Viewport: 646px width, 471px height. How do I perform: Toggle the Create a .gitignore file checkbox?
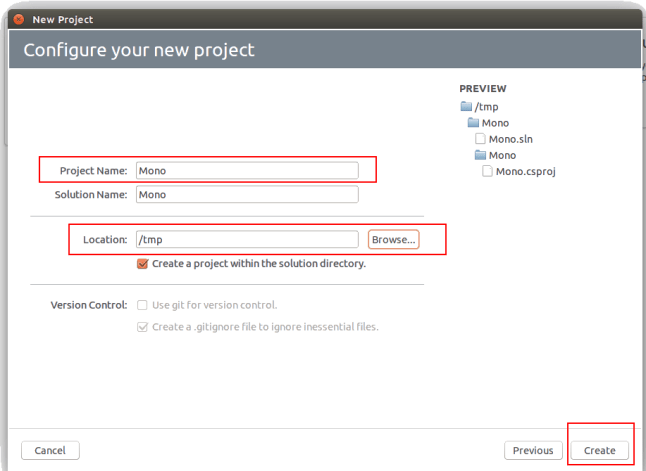(143, 327)
